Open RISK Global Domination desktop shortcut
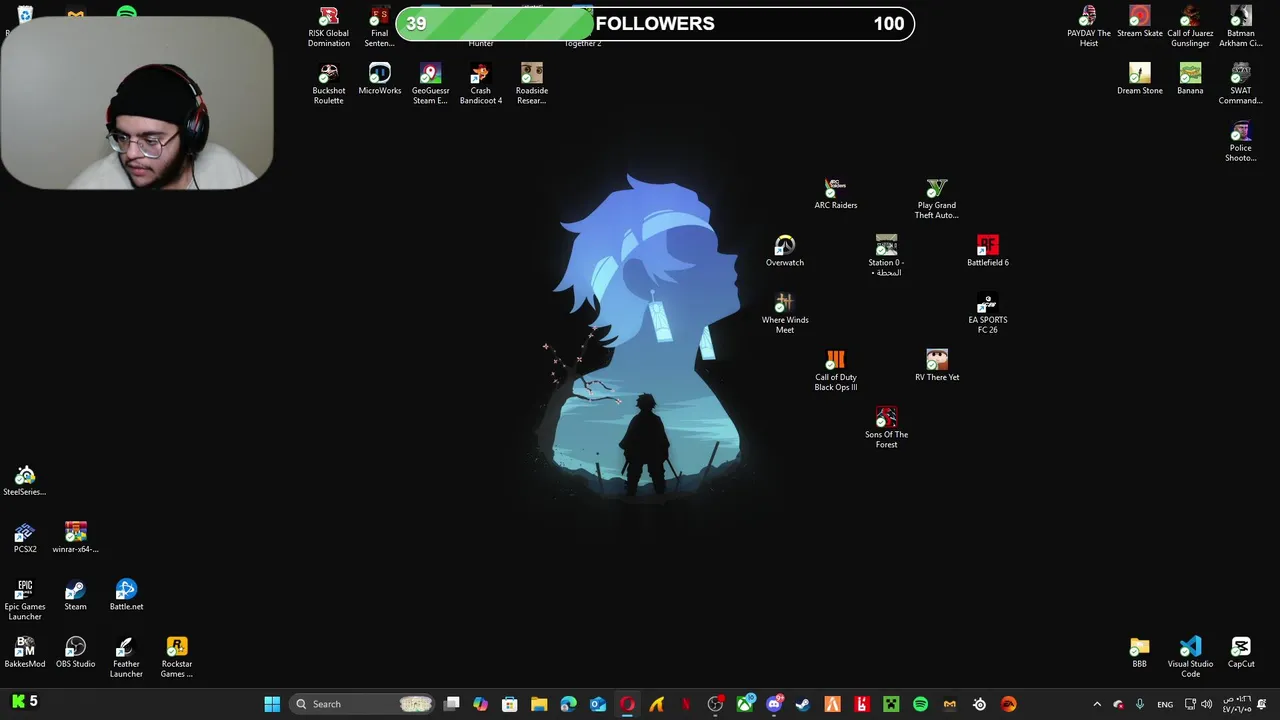The width and height of the screenshot is (1280, 720). tap(328, 27)
